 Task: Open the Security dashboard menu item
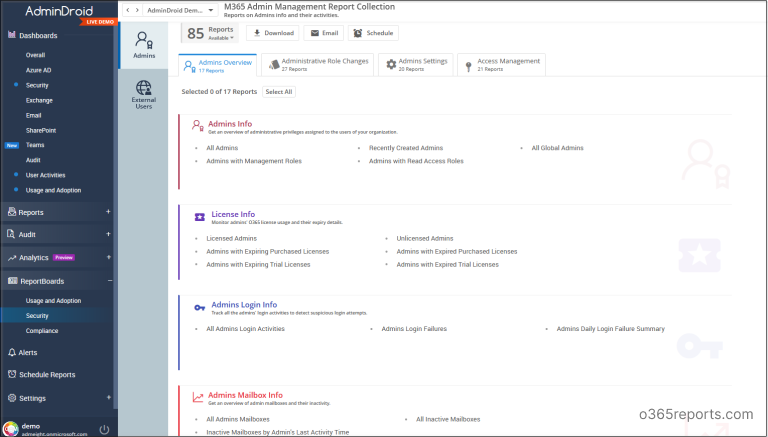click(37, 85)
